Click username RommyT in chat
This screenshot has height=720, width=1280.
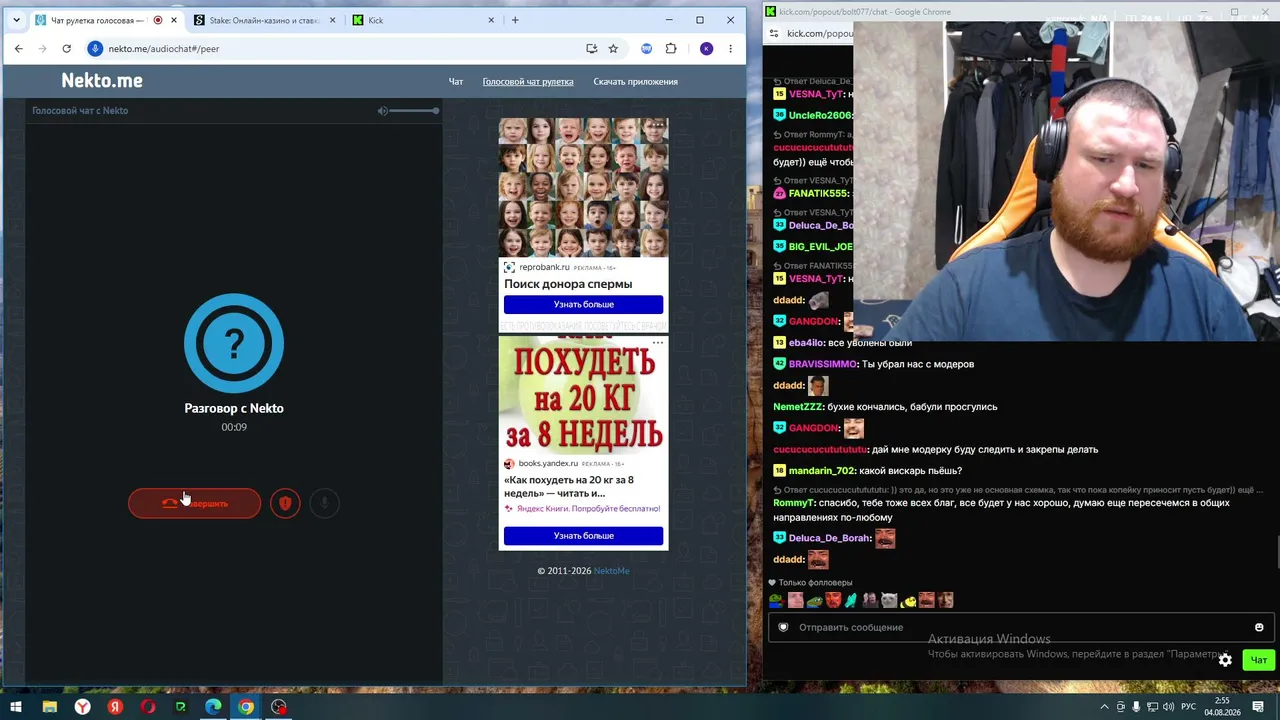pyautogui.click(x=794, y=503)
